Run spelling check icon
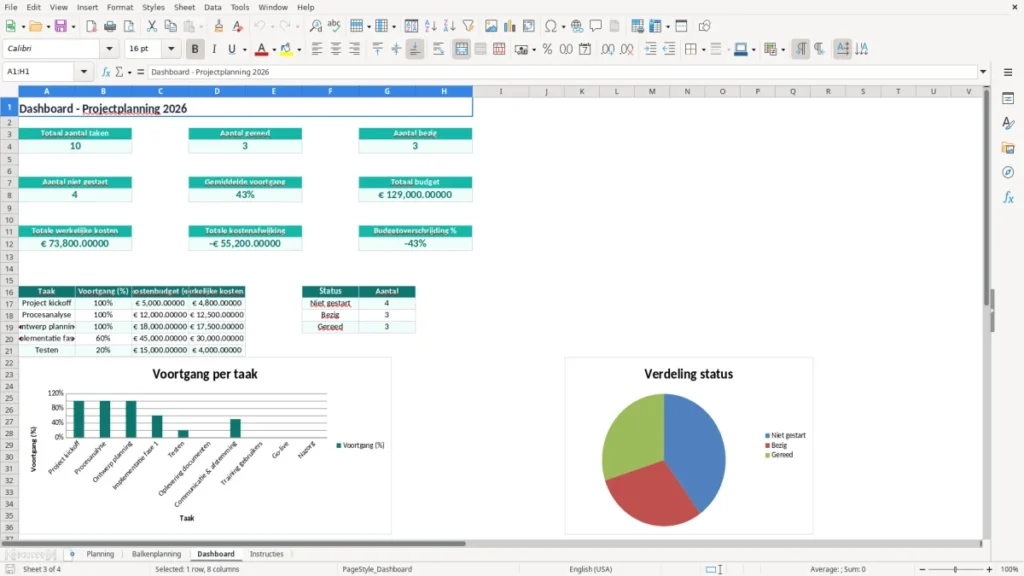Image resolution: width=1024 pixels, height=576 pixels. [334, 26]
